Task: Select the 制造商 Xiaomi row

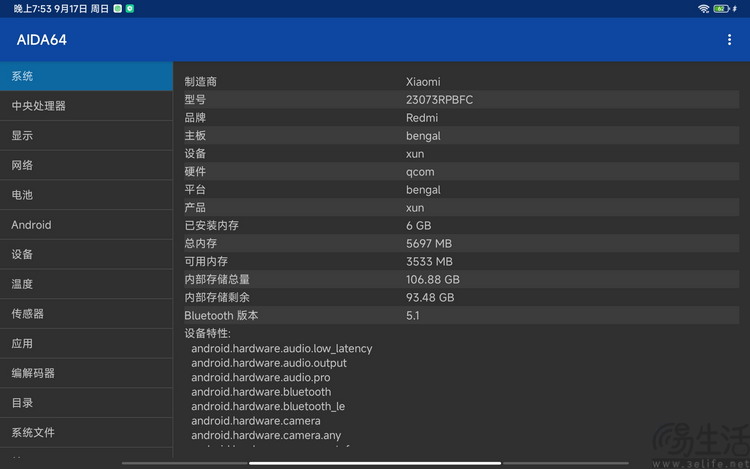Action: [x=462, y=82]
